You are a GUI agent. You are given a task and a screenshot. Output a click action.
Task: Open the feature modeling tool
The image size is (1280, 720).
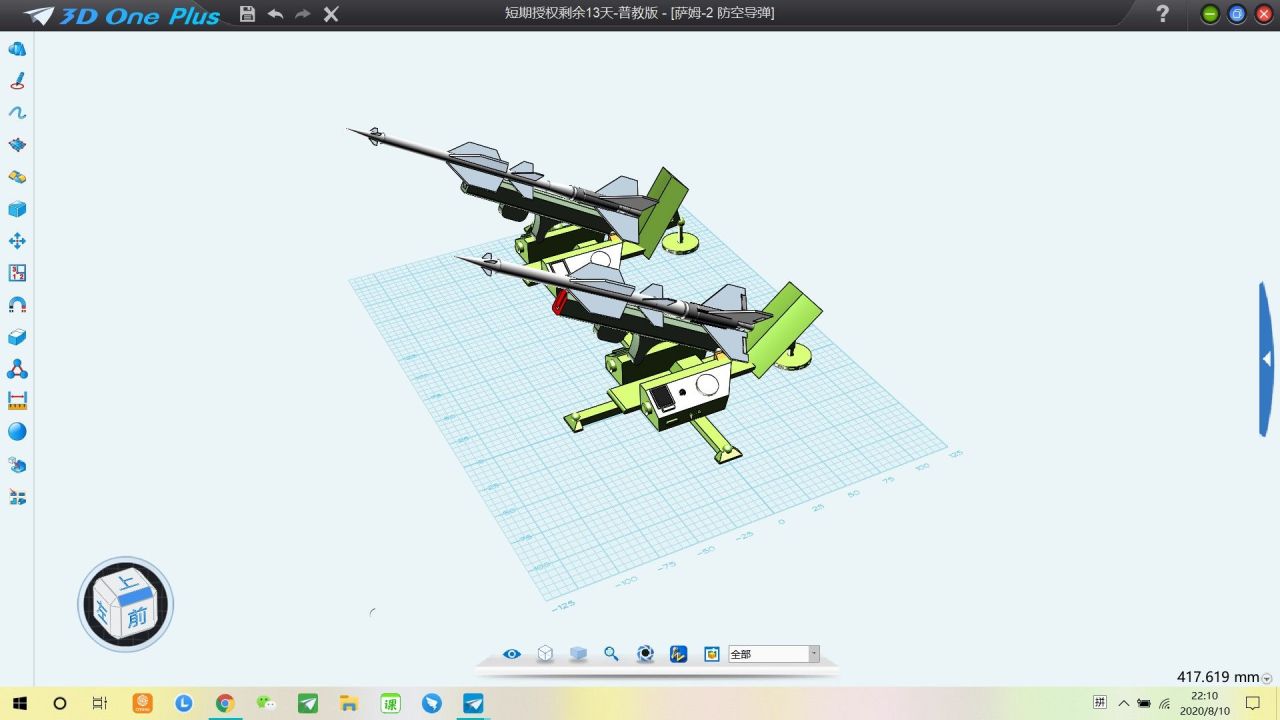coord(17,145)
